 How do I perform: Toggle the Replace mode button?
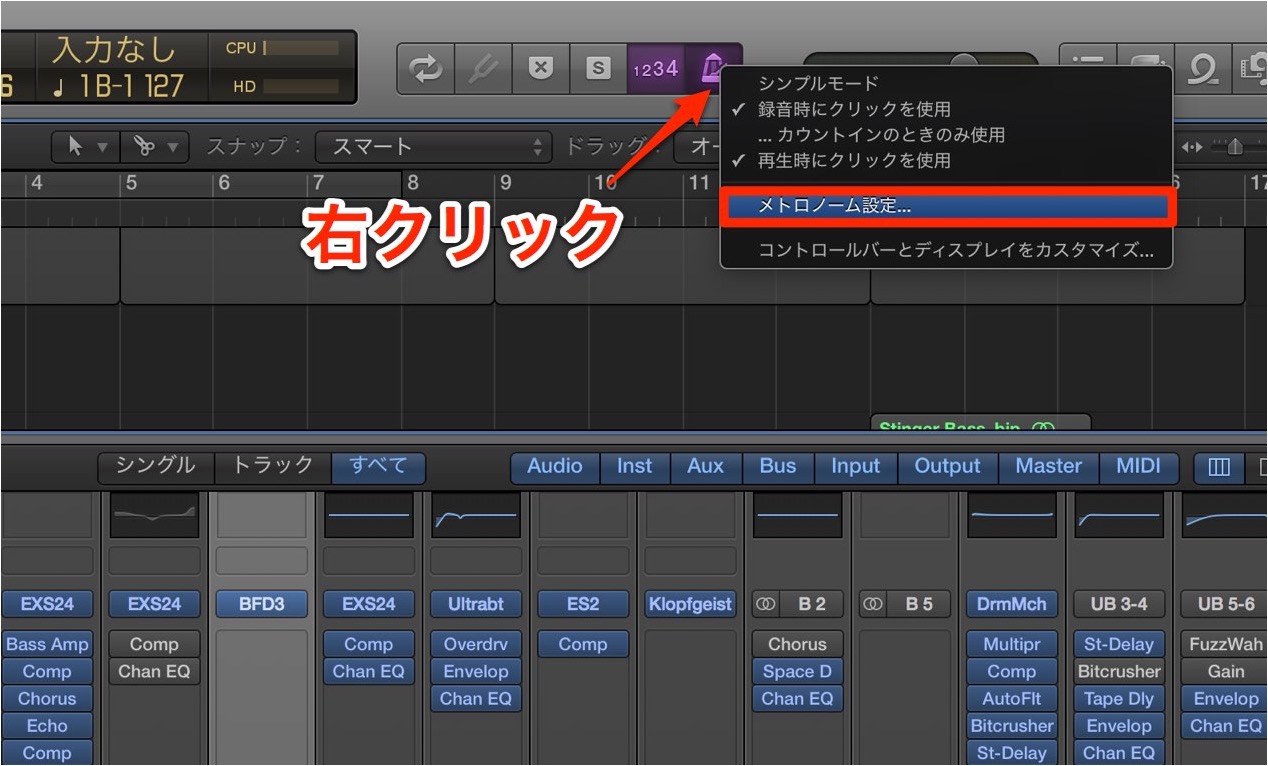541,69
